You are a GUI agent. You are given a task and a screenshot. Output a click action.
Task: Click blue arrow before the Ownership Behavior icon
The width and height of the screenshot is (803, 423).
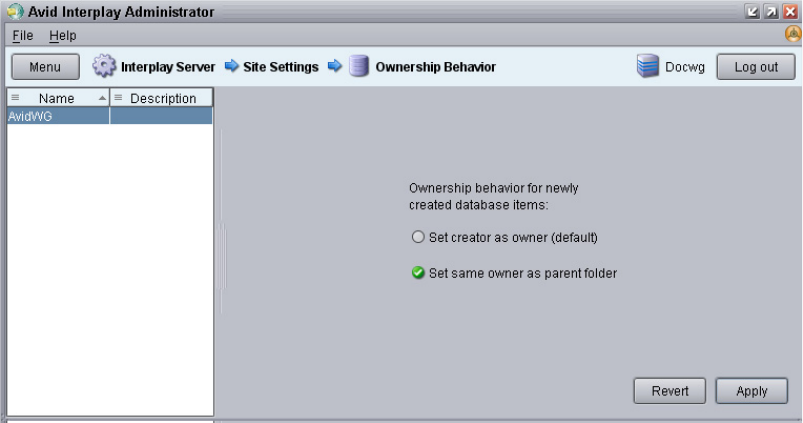[335, 66]
